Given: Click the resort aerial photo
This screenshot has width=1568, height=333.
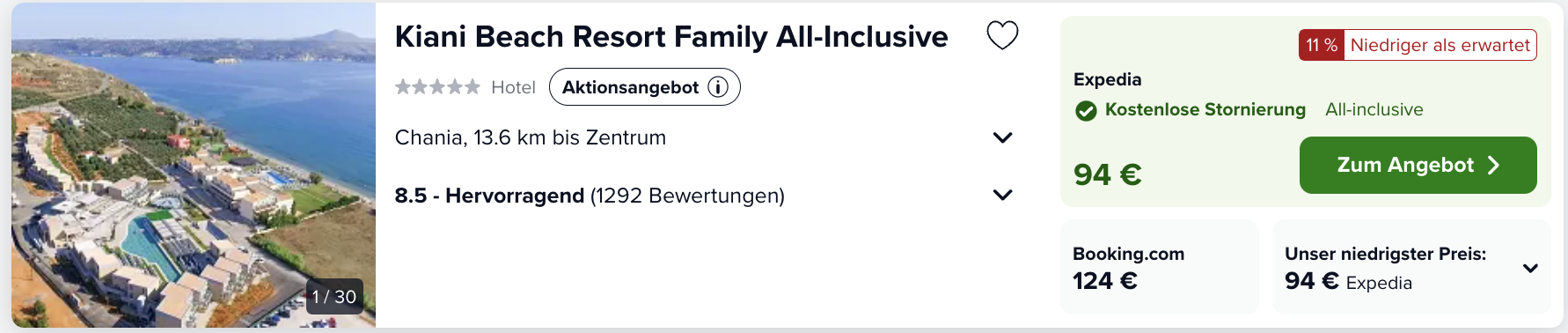Looking at the screenshot, I should 194,166.
